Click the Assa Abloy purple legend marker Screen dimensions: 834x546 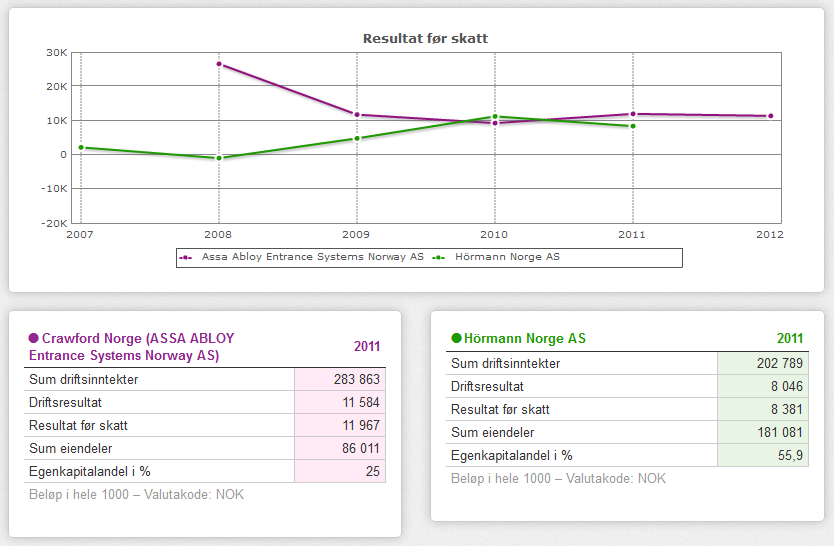pyautogui.click(x=186, y=258)
